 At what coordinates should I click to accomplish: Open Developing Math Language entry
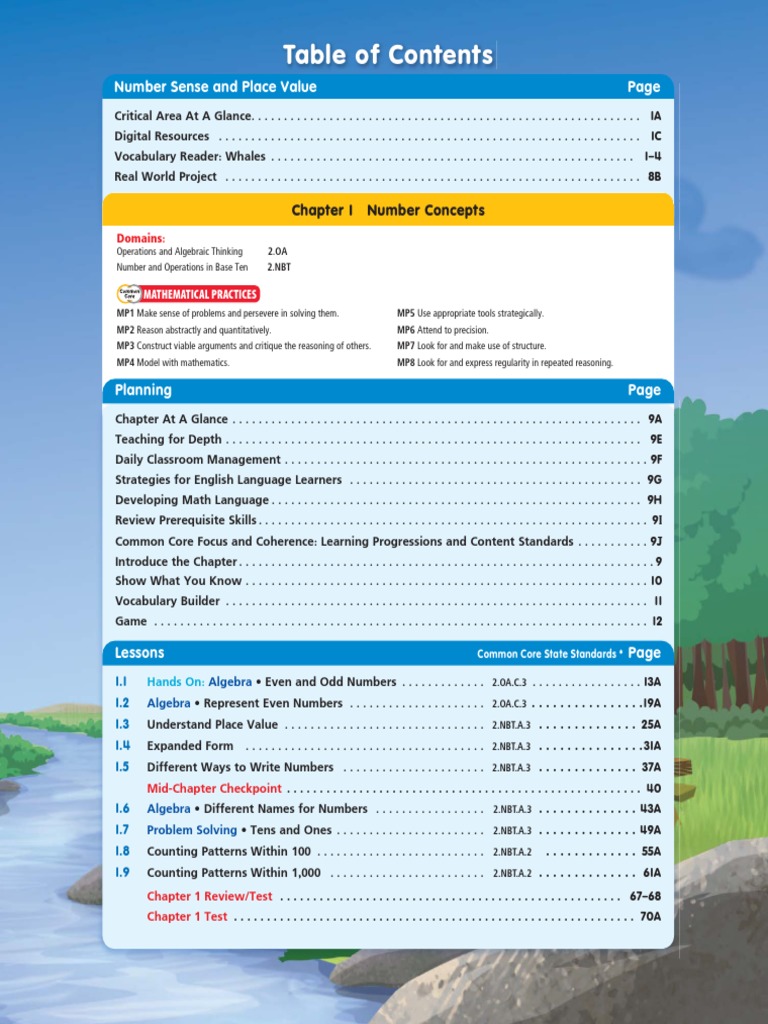coord(388,500)
